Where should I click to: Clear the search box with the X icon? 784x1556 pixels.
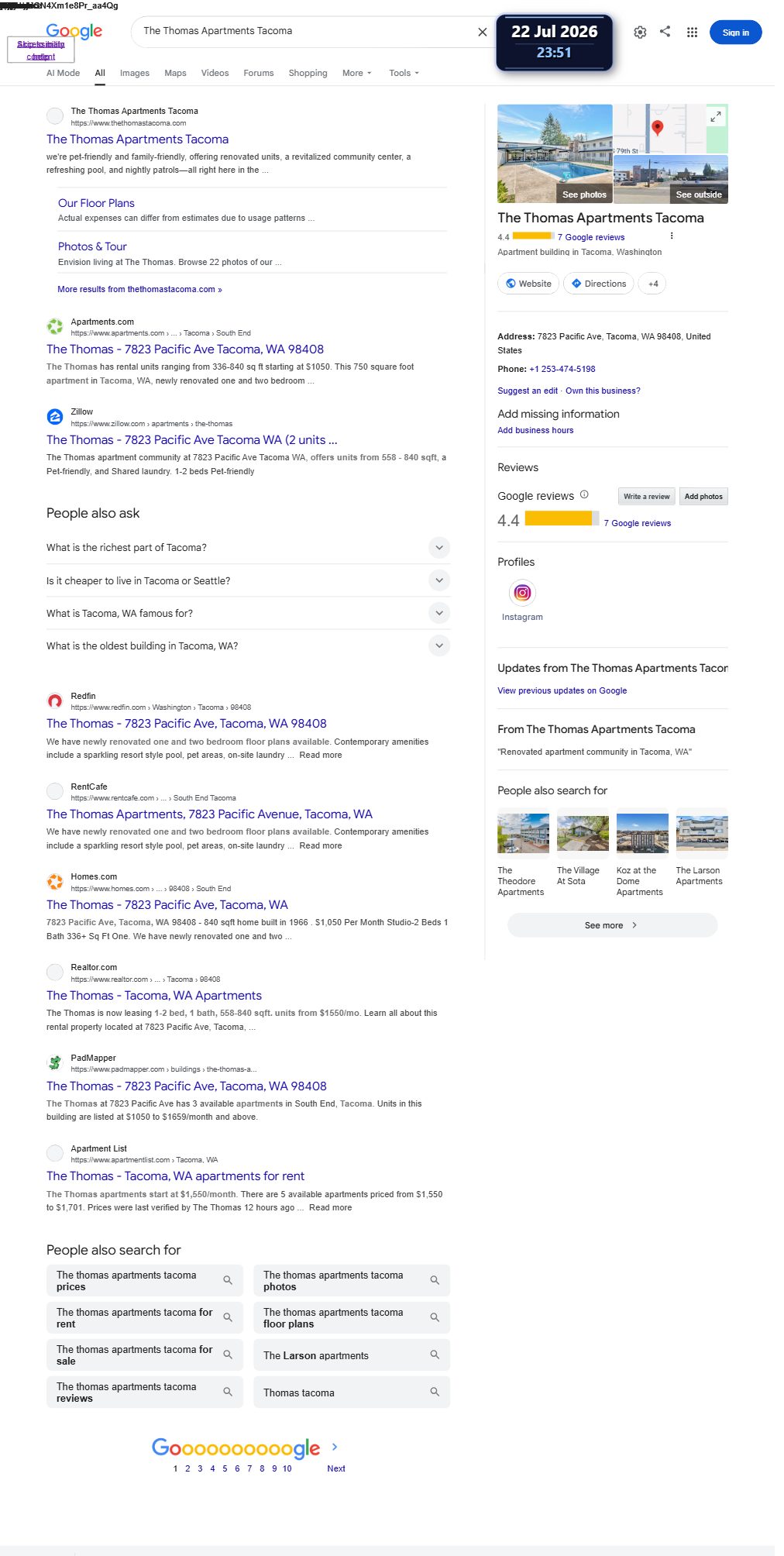click(482, 32)
